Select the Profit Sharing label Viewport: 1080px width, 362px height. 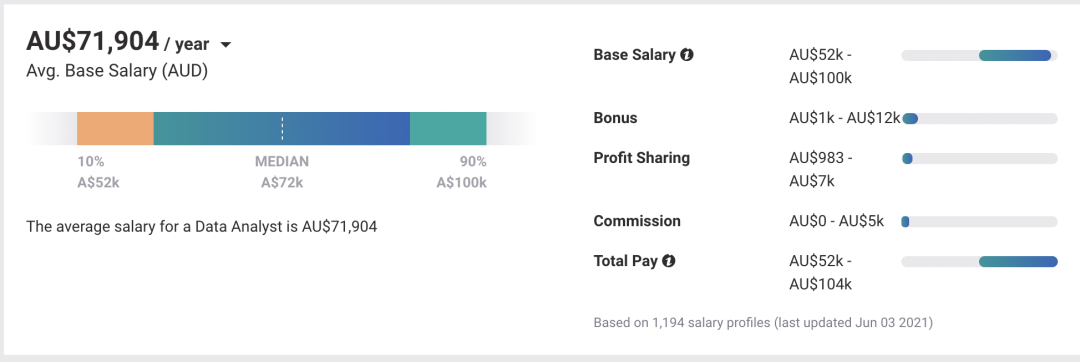pyautogui.click(x=641, y=158)
